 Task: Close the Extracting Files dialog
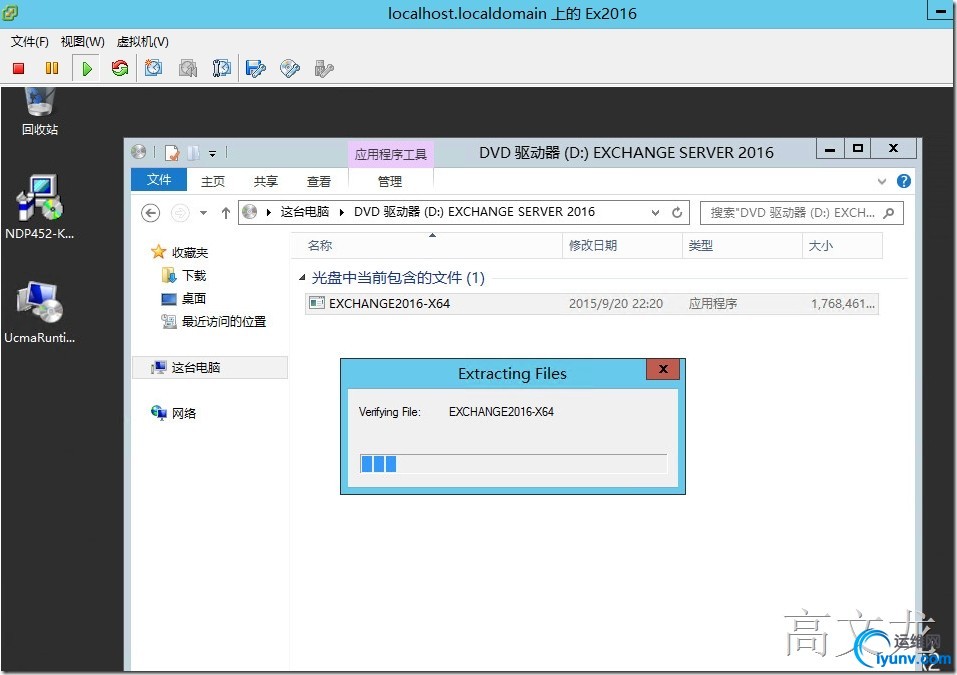coord(663,369)
